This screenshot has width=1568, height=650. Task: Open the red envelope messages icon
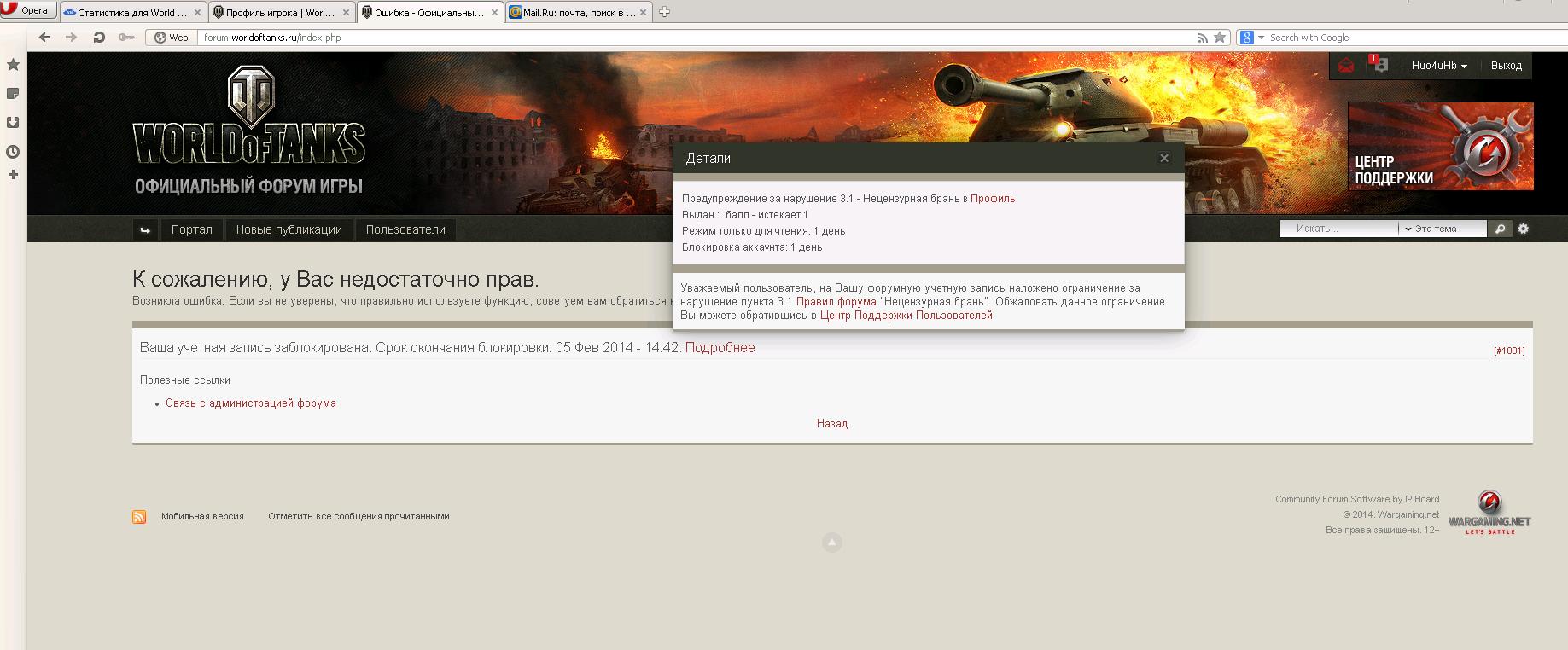[1346, 66]
